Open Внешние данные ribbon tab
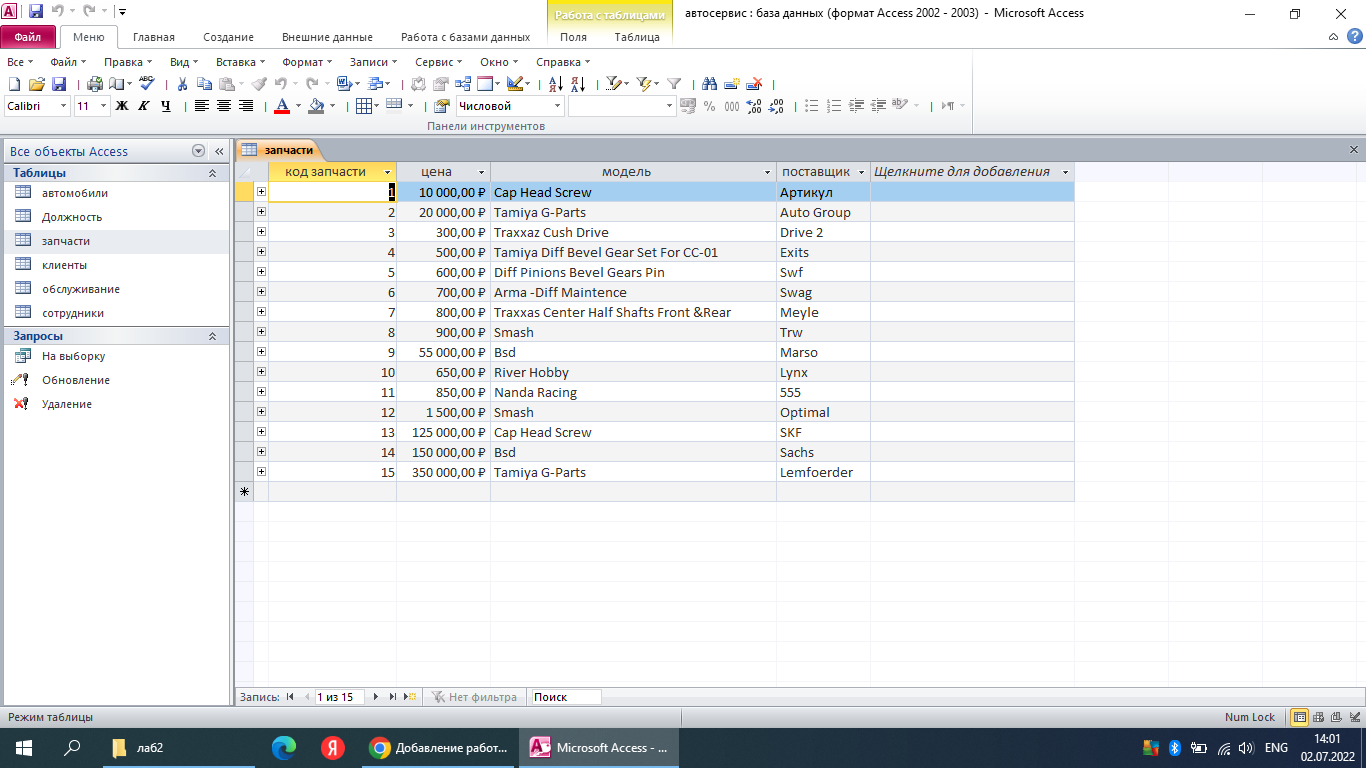1366x768 pixels. 327,37
